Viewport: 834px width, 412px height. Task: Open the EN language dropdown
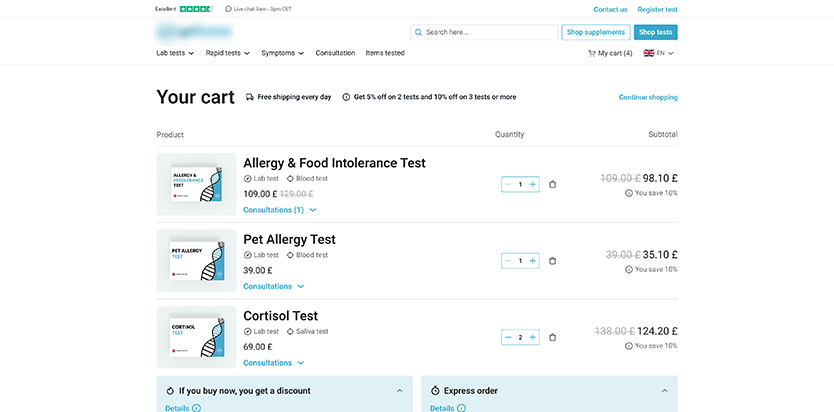click(659, 53)
